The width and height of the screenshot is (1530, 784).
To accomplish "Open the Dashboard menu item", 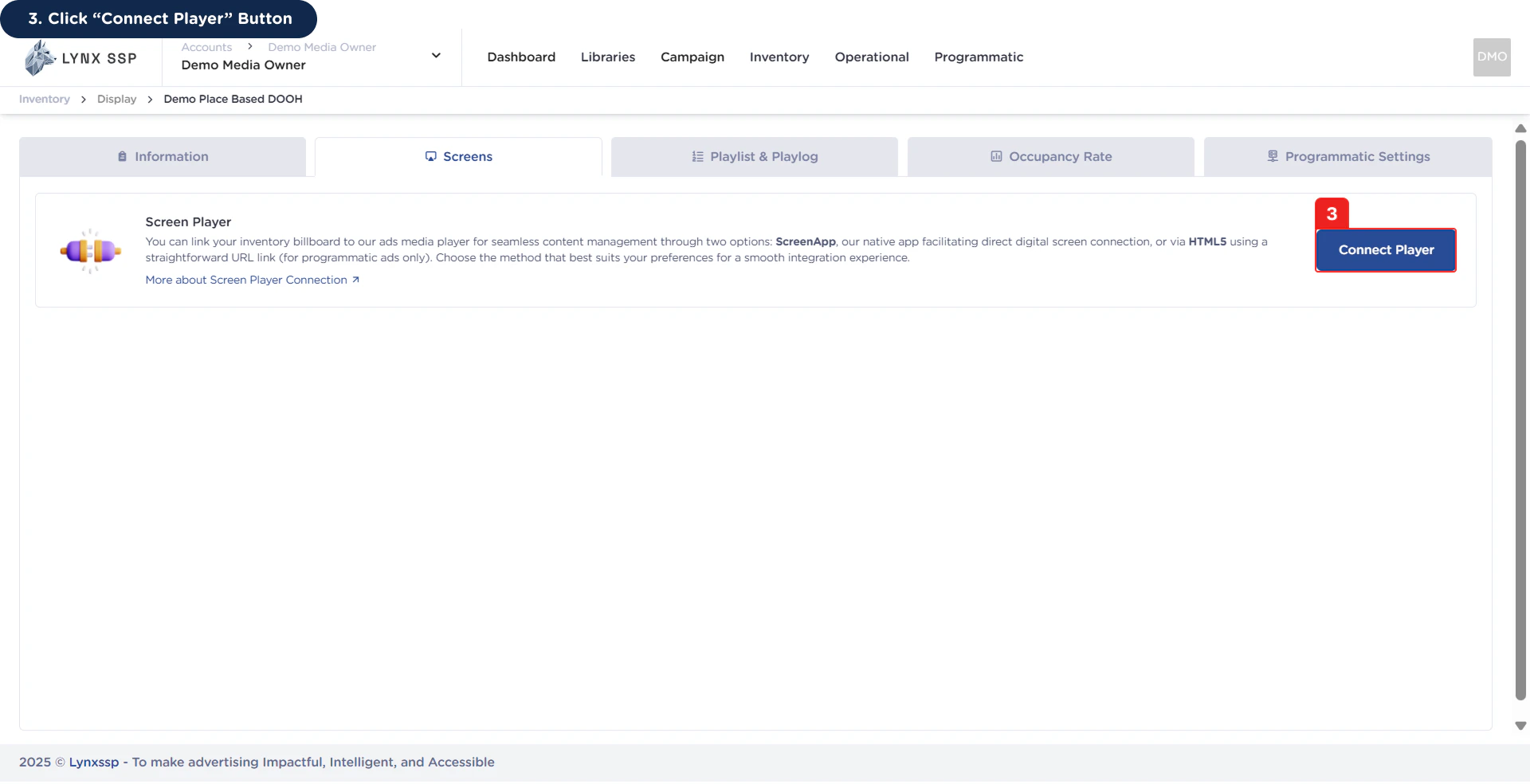I will coord(520,57).
